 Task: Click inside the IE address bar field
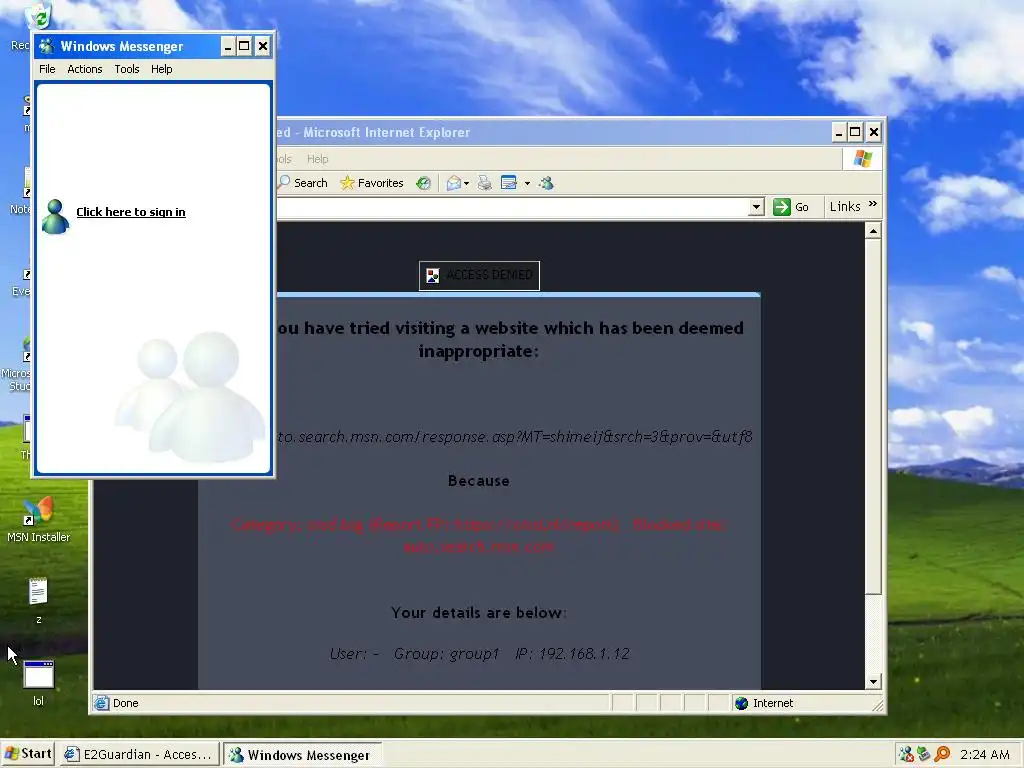(513, 207)
